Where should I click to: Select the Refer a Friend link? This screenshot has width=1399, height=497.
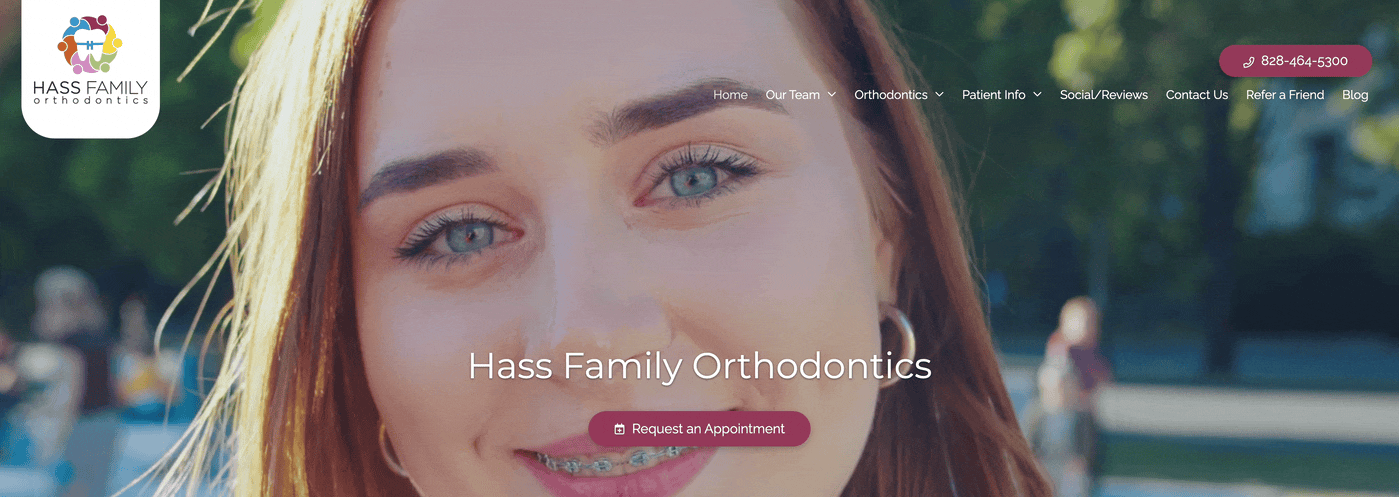click(1285, 95)
